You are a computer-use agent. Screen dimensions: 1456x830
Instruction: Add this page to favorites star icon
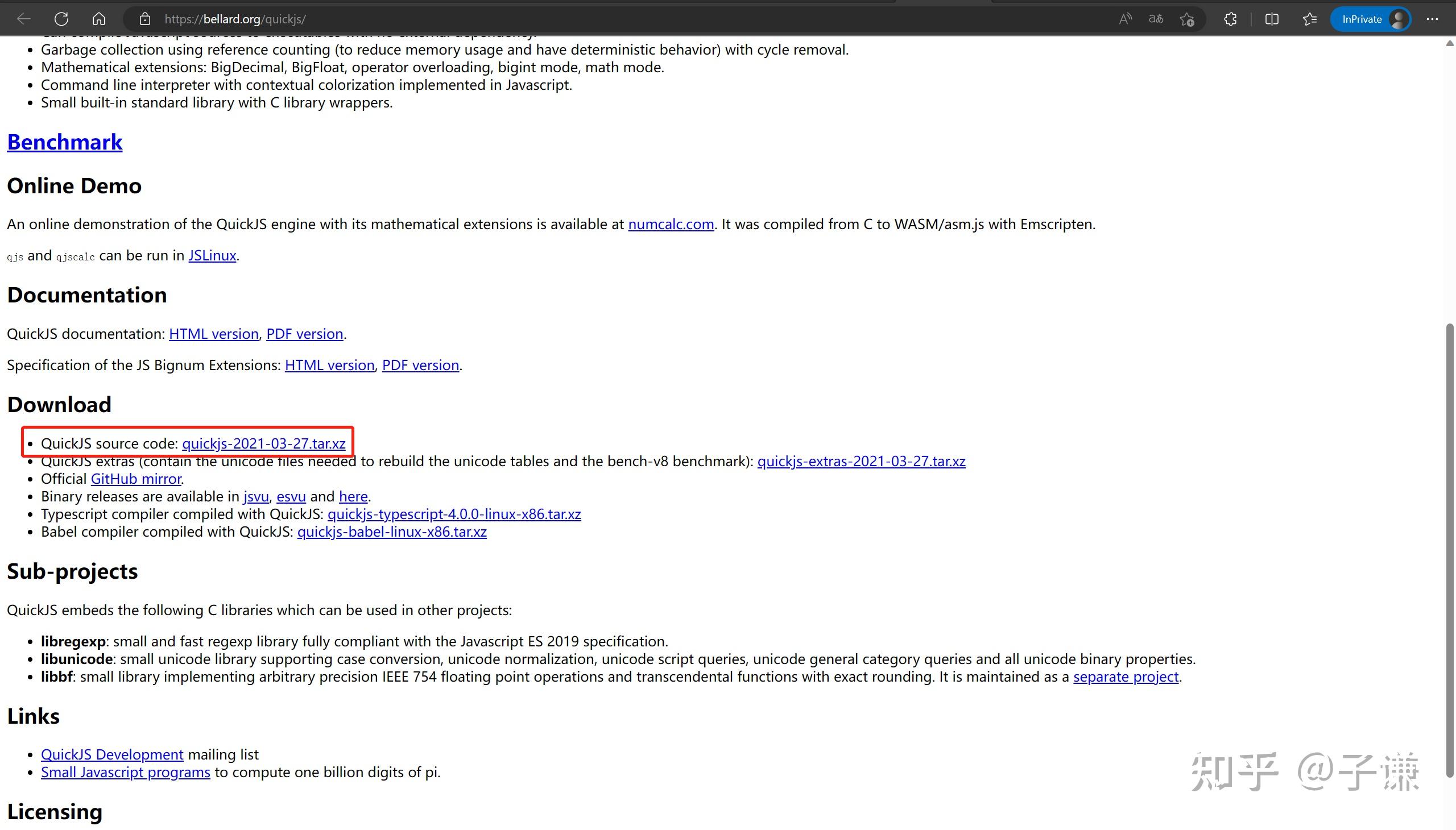coord(1187,19)
